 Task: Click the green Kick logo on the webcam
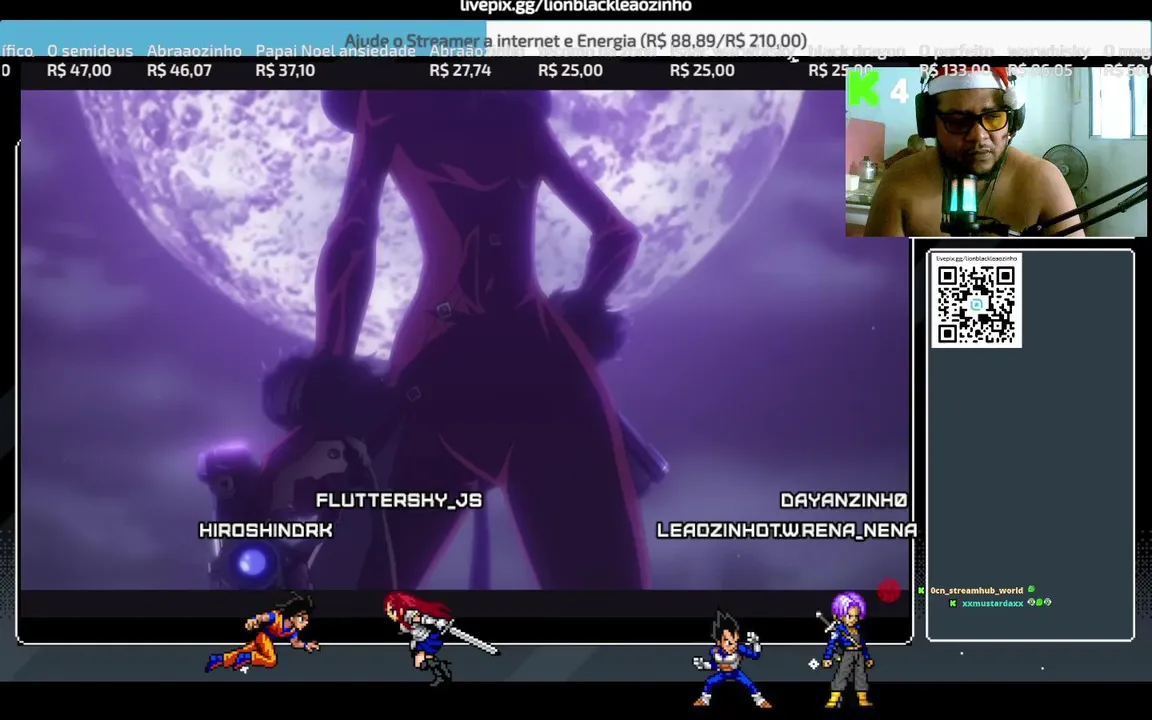865,89
